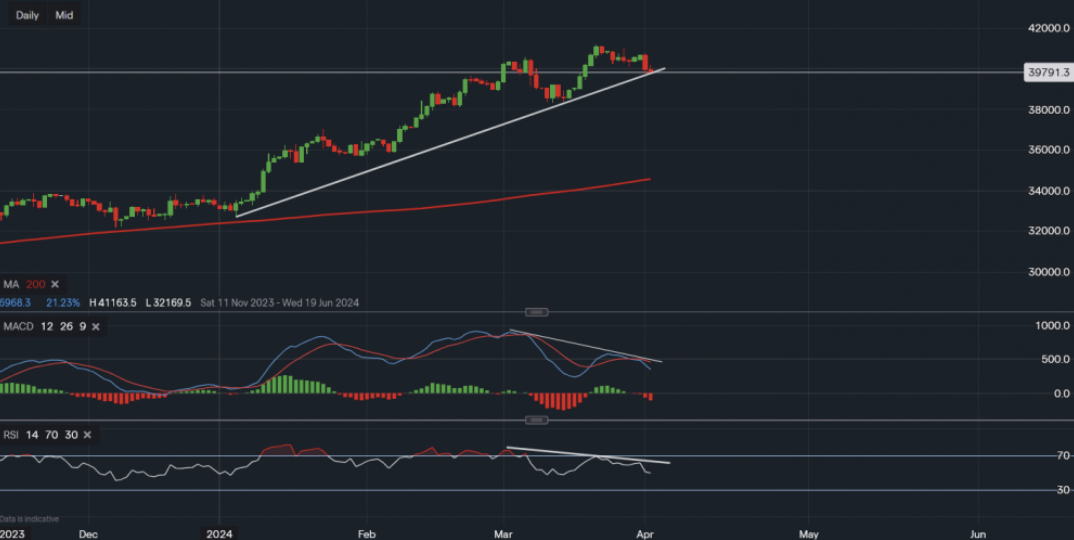Remove the RSI indicator via its X icon
Image resolution: width=1074 pixels, height=540 pixels.
[x=87, y=435]
